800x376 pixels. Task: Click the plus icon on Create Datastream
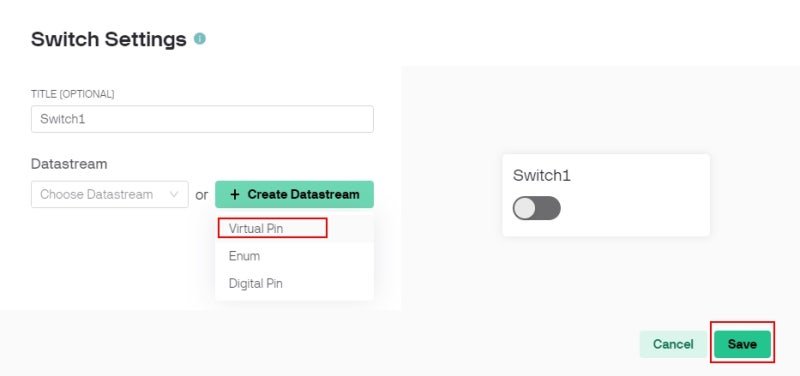(234, 194)
